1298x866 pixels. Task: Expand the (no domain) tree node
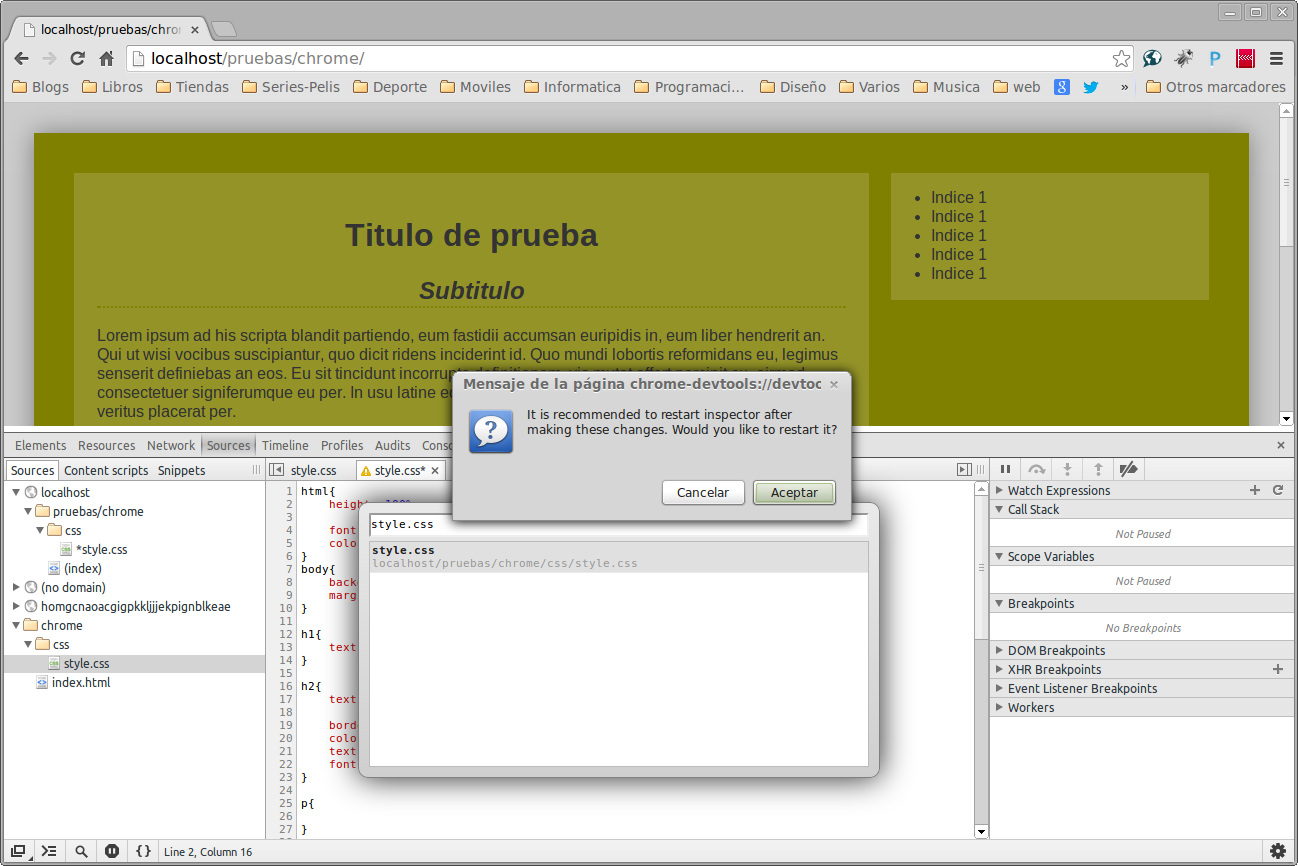17,587
